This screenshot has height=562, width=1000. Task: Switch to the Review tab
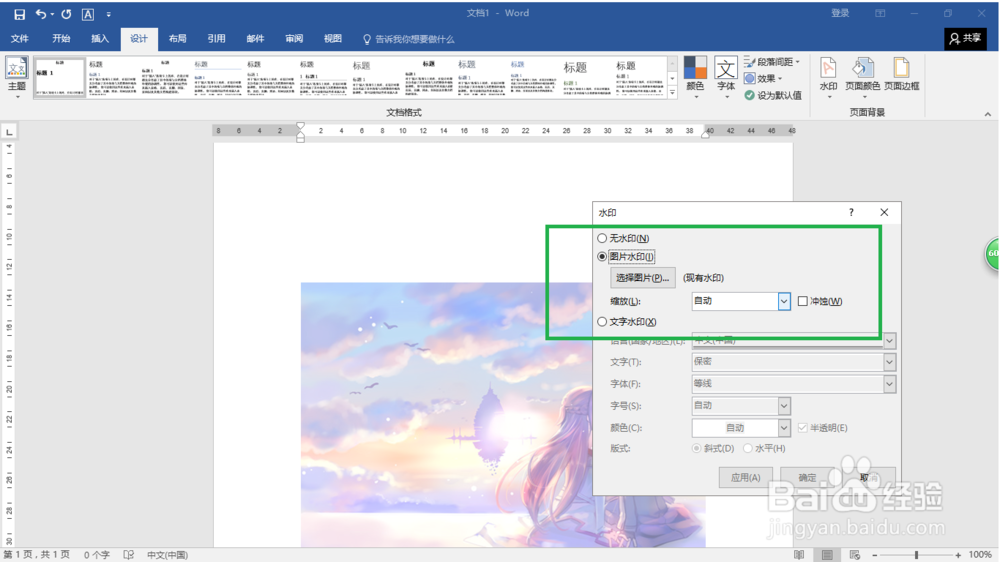[294, 39]
